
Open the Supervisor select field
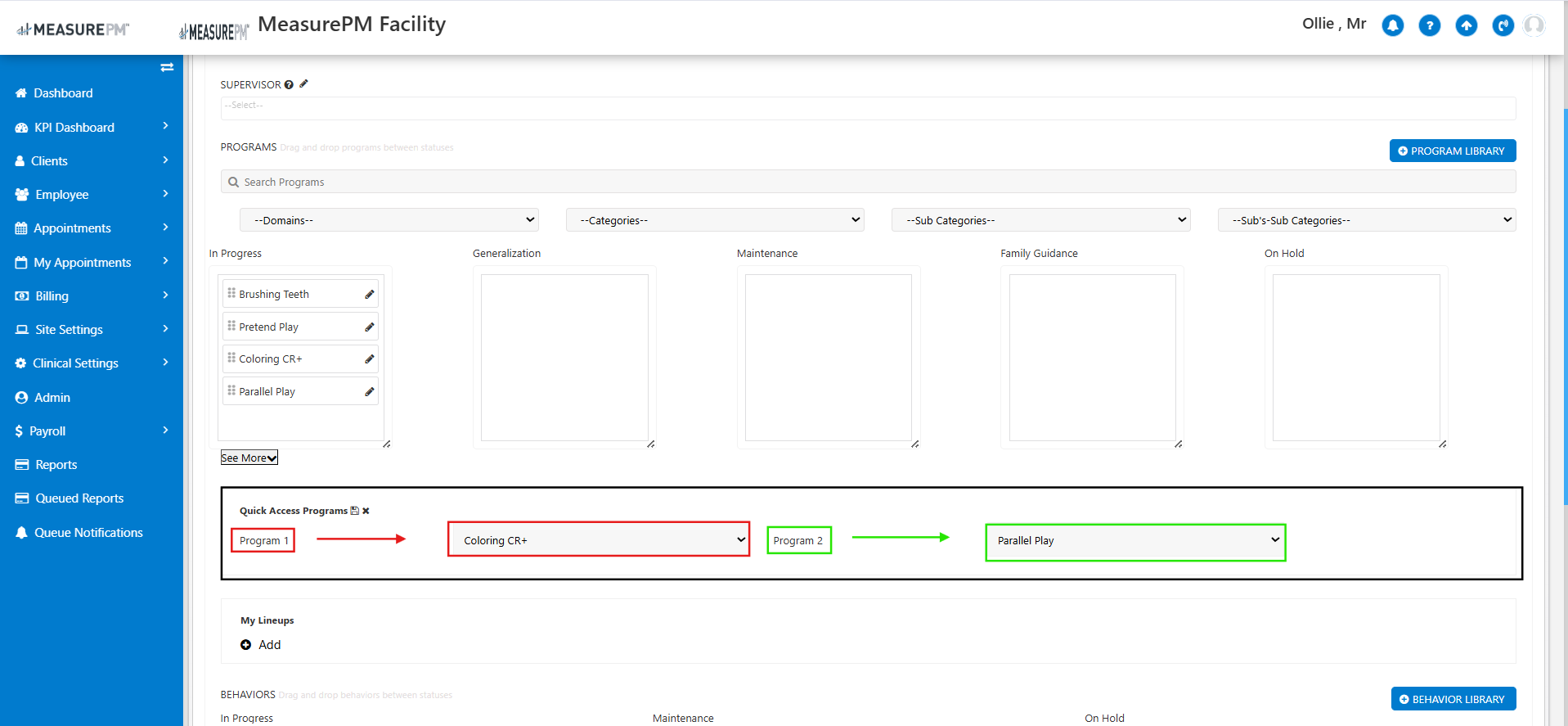[x=868, y=108]
